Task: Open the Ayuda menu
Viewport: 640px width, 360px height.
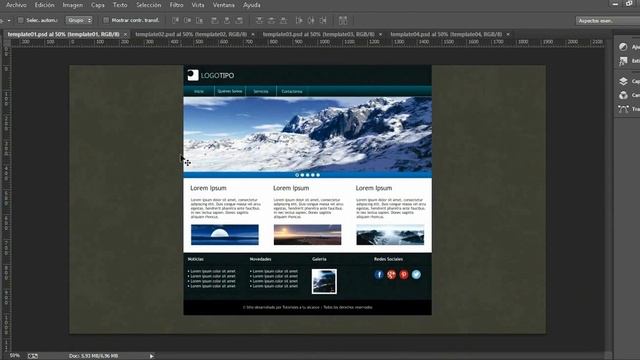Action: tap(251, 5)
